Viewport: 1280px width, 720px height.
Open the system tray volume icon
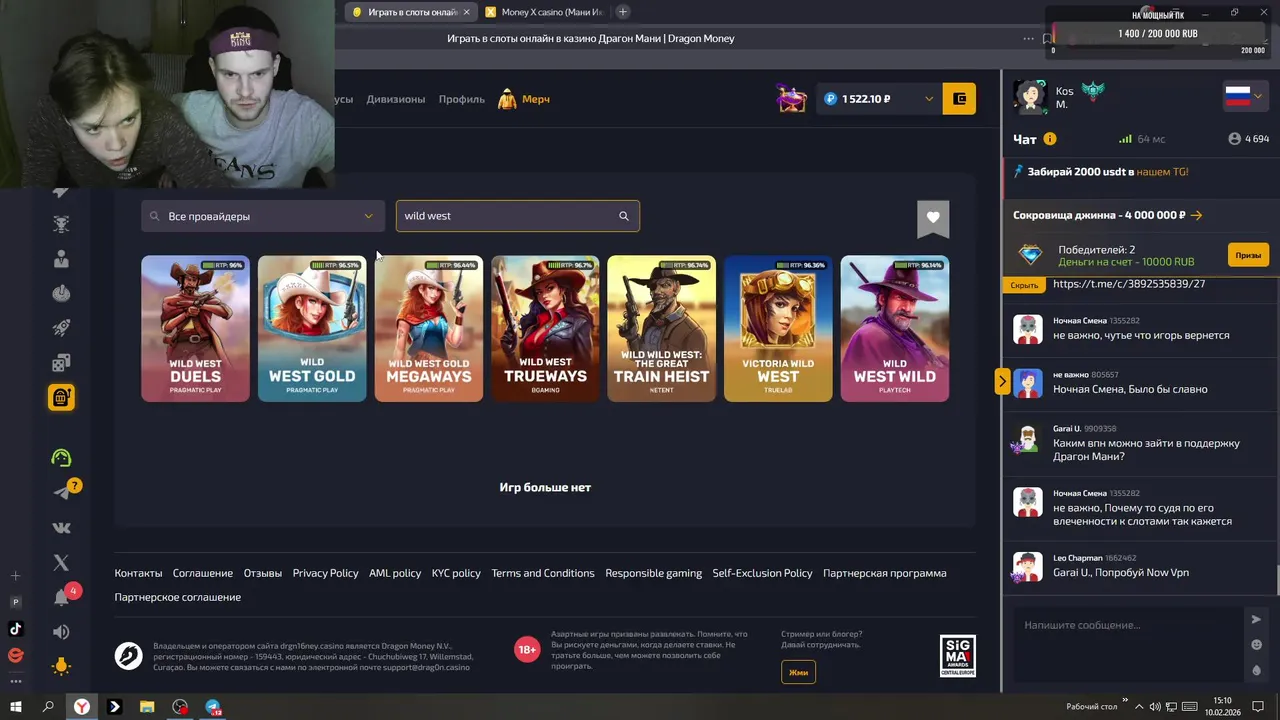1155,707
